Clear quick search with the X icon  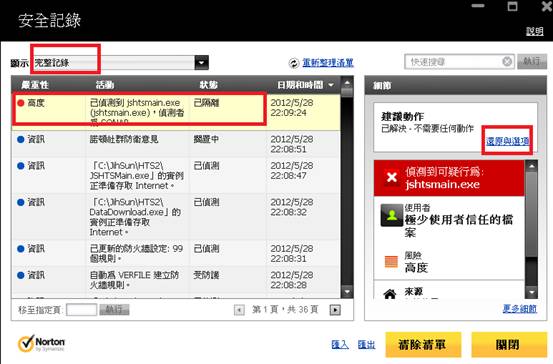tap(507, 62)
